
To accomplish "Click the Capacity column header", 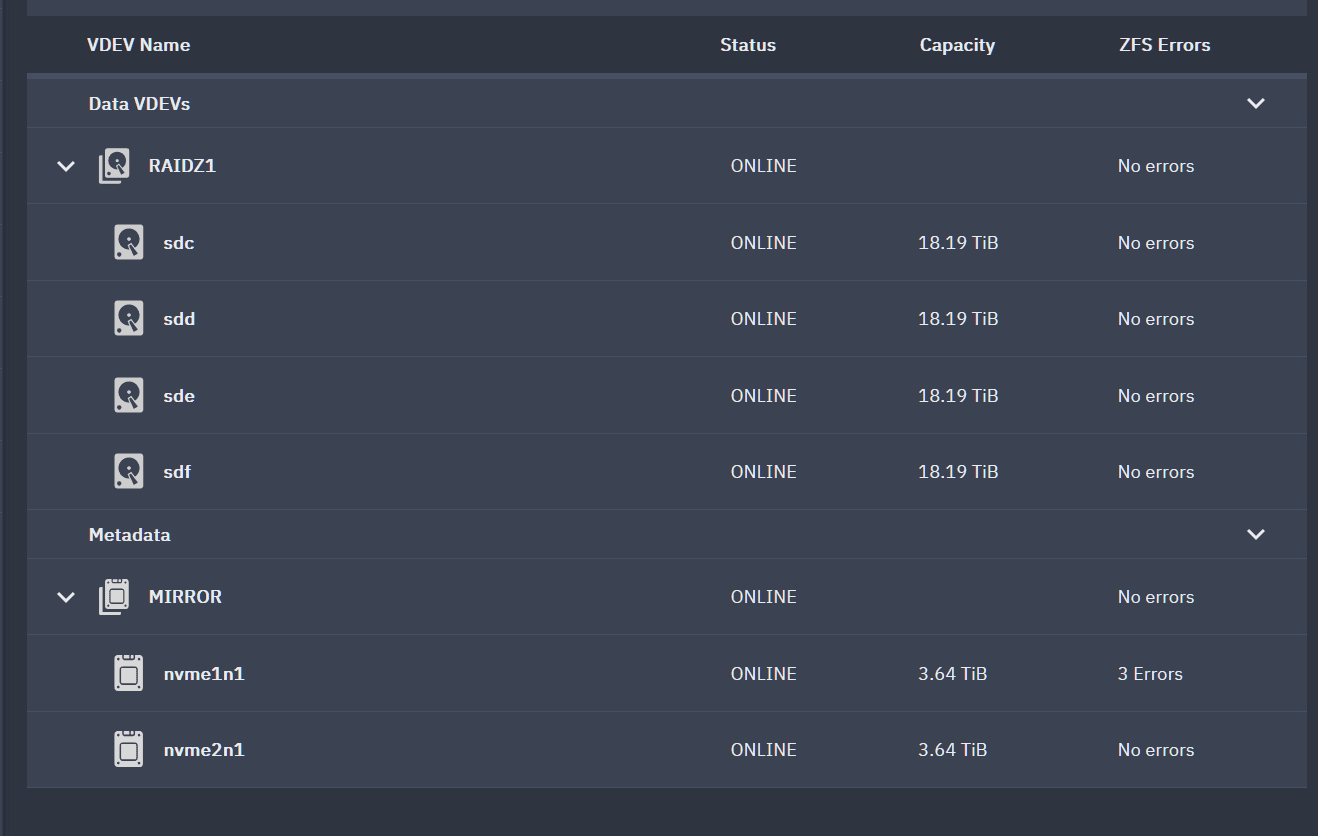I will [957, 45].
